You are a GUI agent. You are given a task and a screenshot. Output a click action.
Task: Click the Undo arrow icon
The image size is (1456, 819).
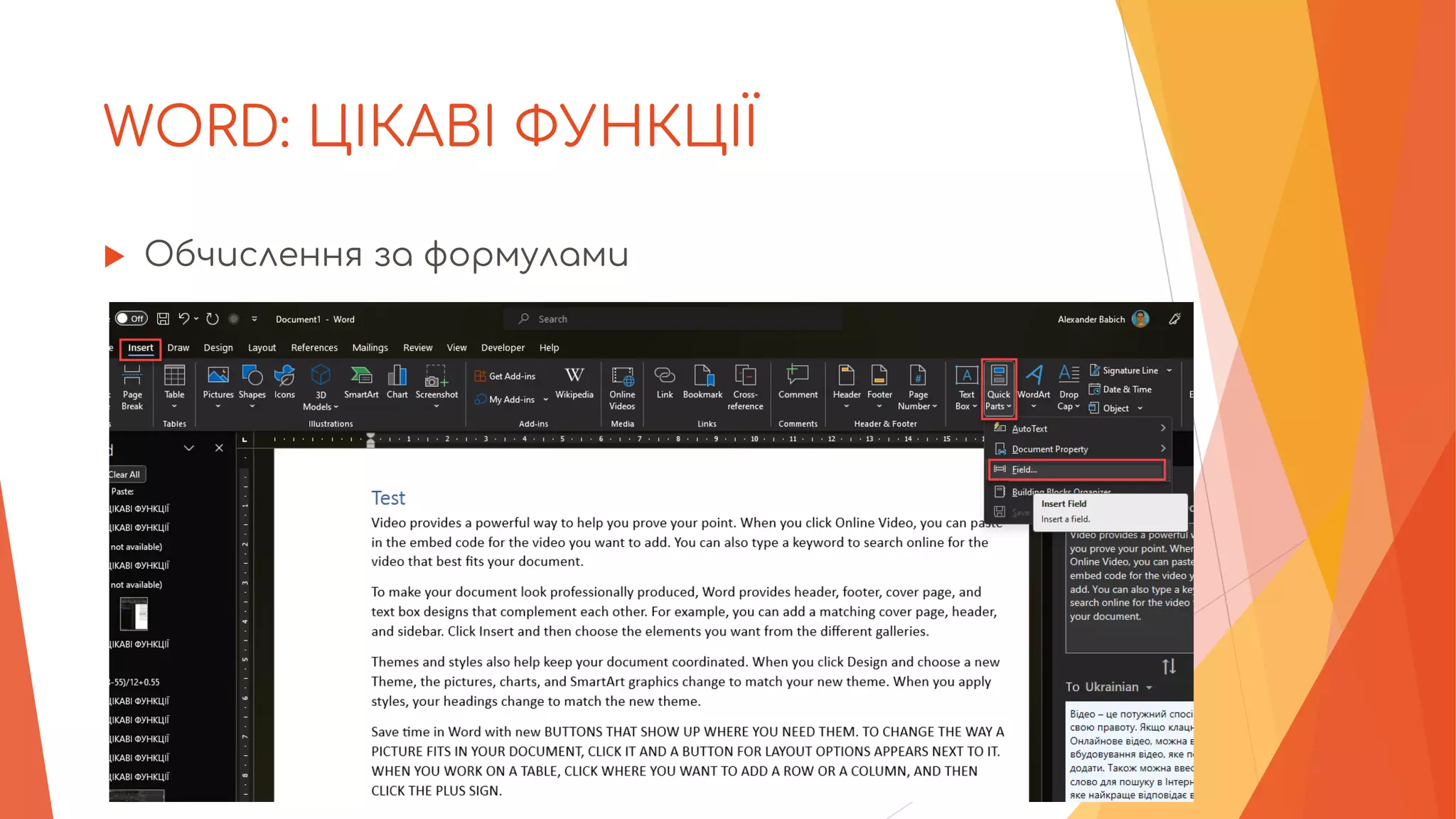tap(184, 318)
